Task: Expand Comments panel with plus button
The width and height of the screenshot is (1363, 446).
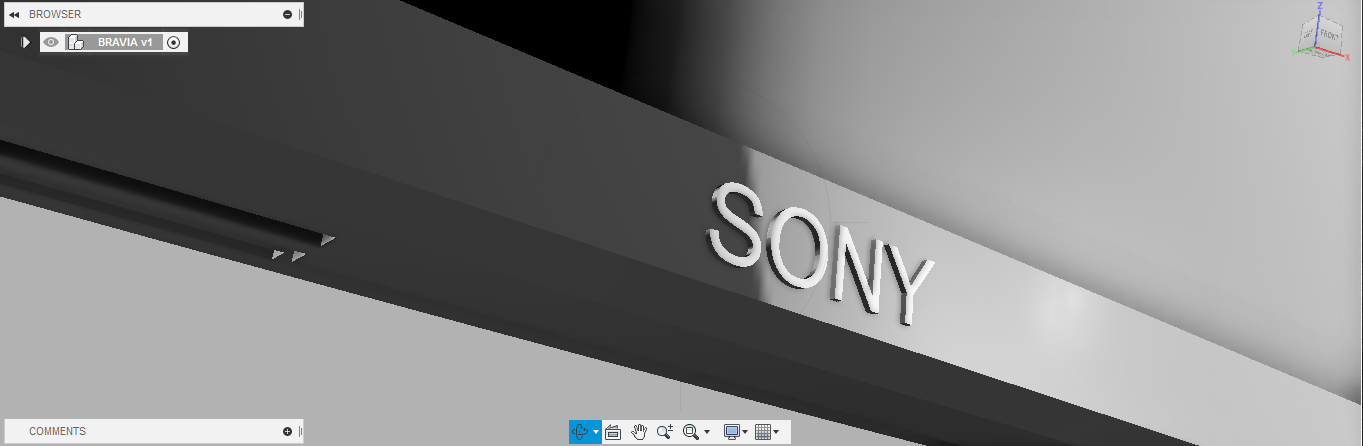Action: [288, 431]
